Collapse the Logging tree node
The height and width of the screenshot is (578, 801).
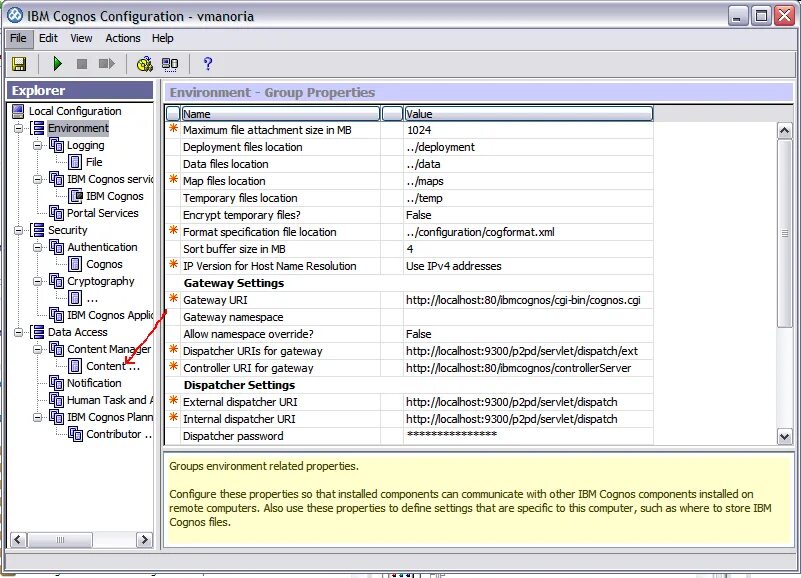coord(38,146)
